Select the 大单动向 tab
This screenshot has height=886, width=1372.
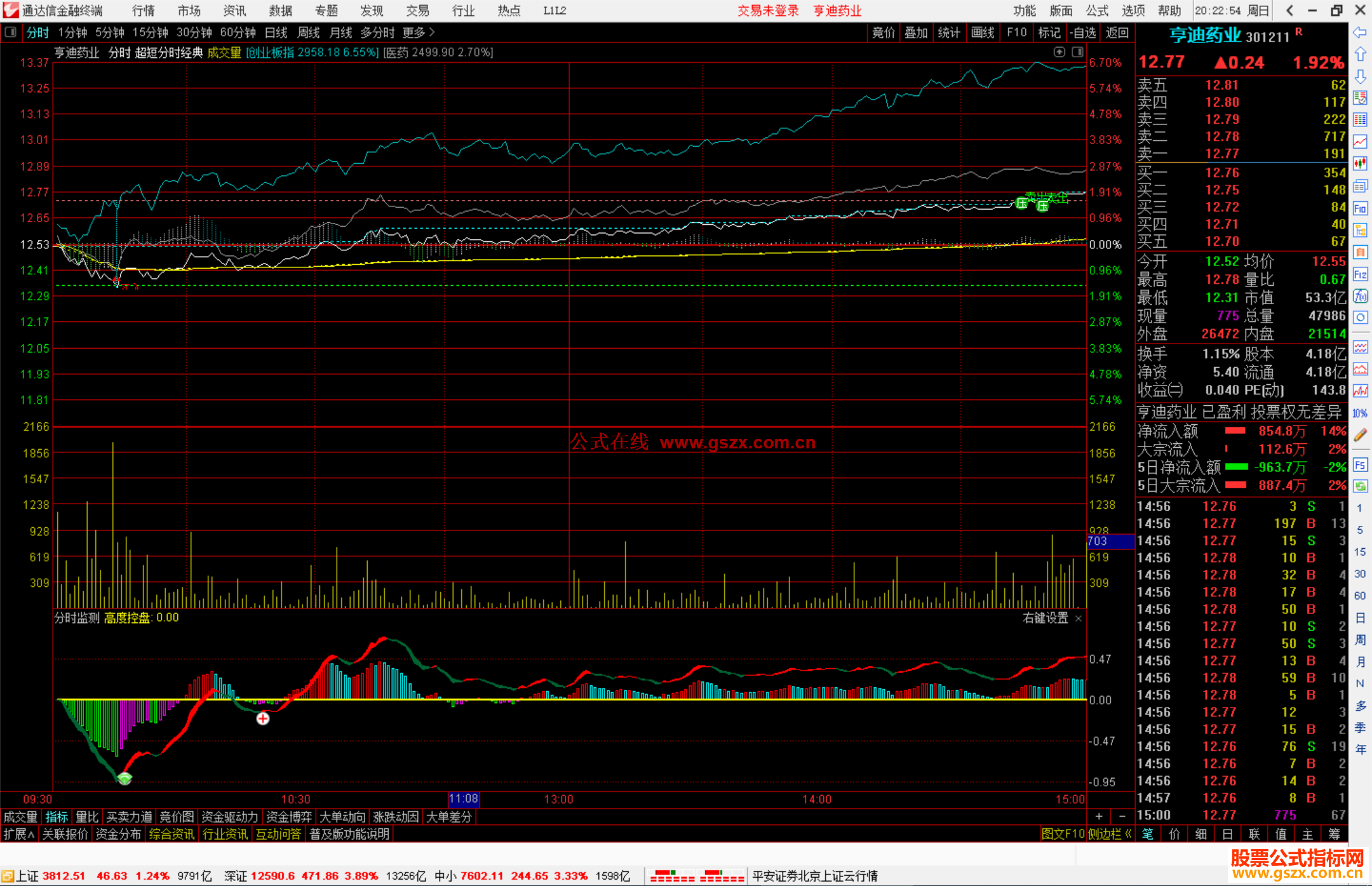[342, 817]
